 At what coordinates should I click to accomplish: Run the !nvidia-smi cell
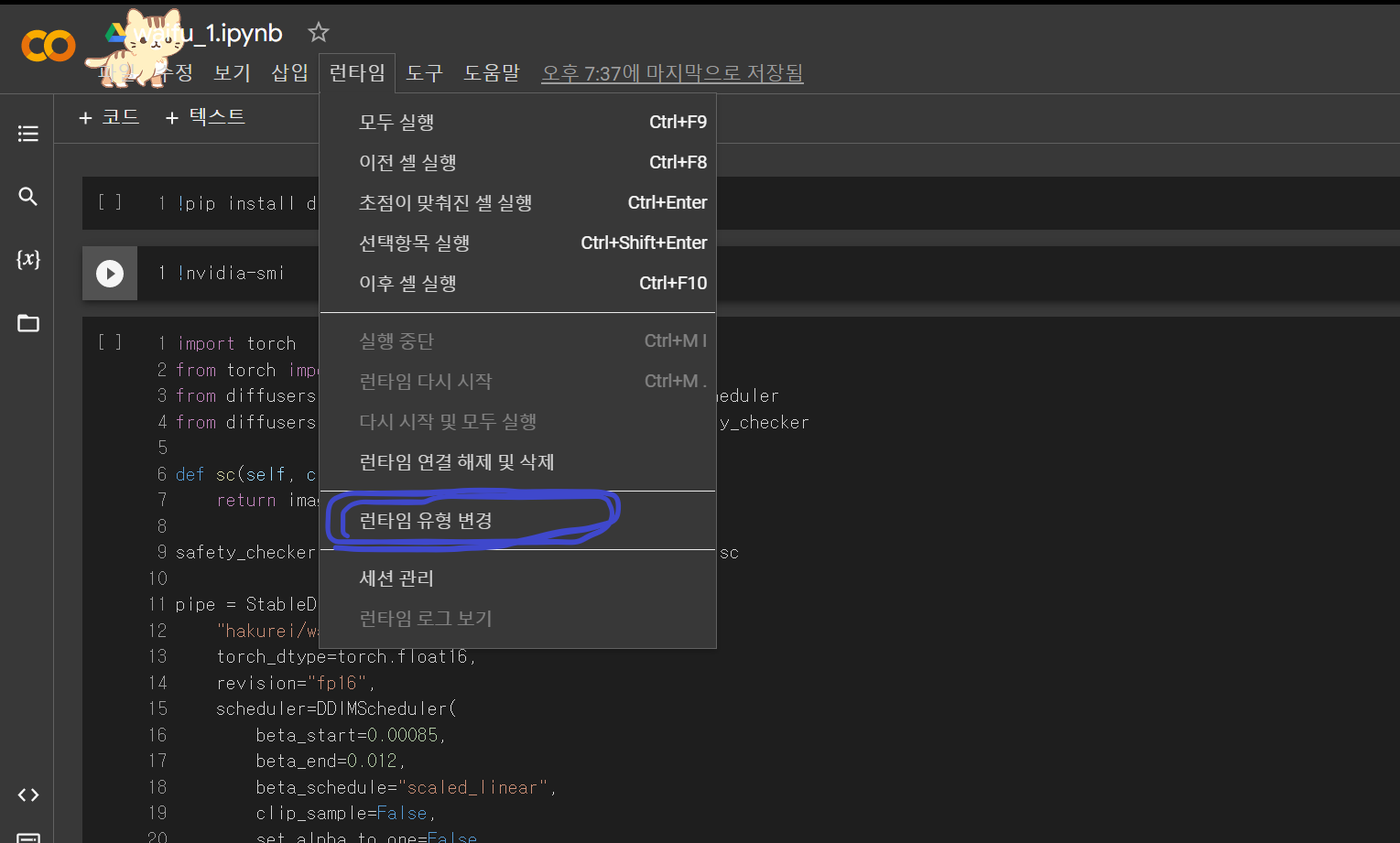click(x=110, y=273)
